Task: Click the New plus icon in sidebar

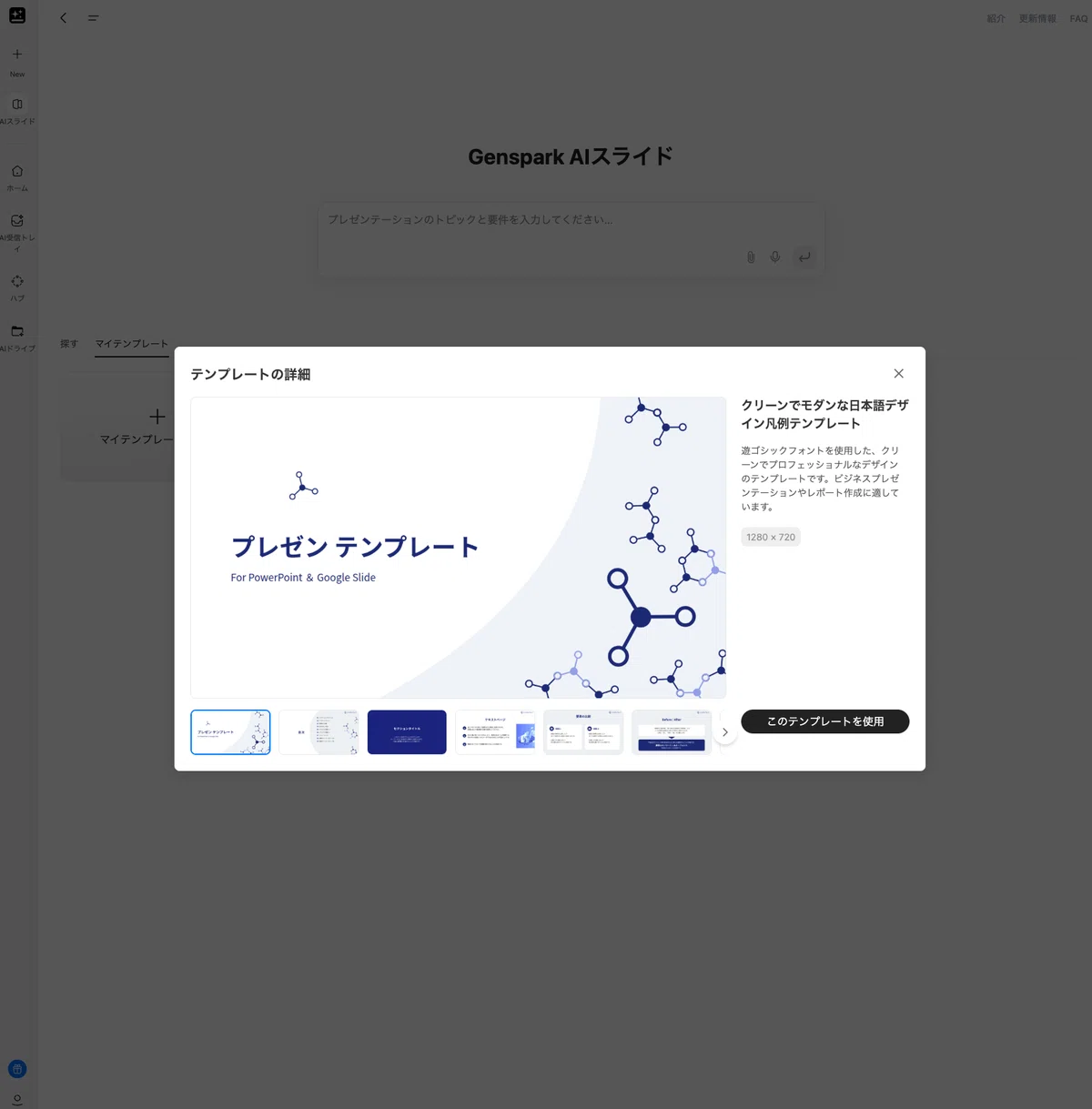Action: coord(17,55)
